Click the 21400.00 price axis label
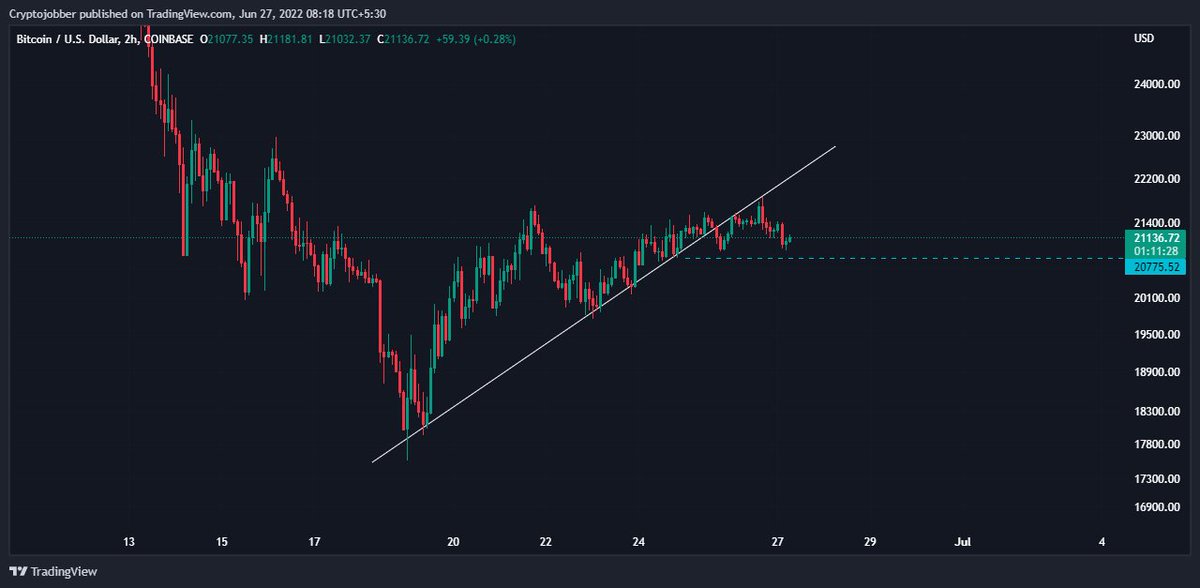Screen dimensions: 1200x588 click(1158, 222)
